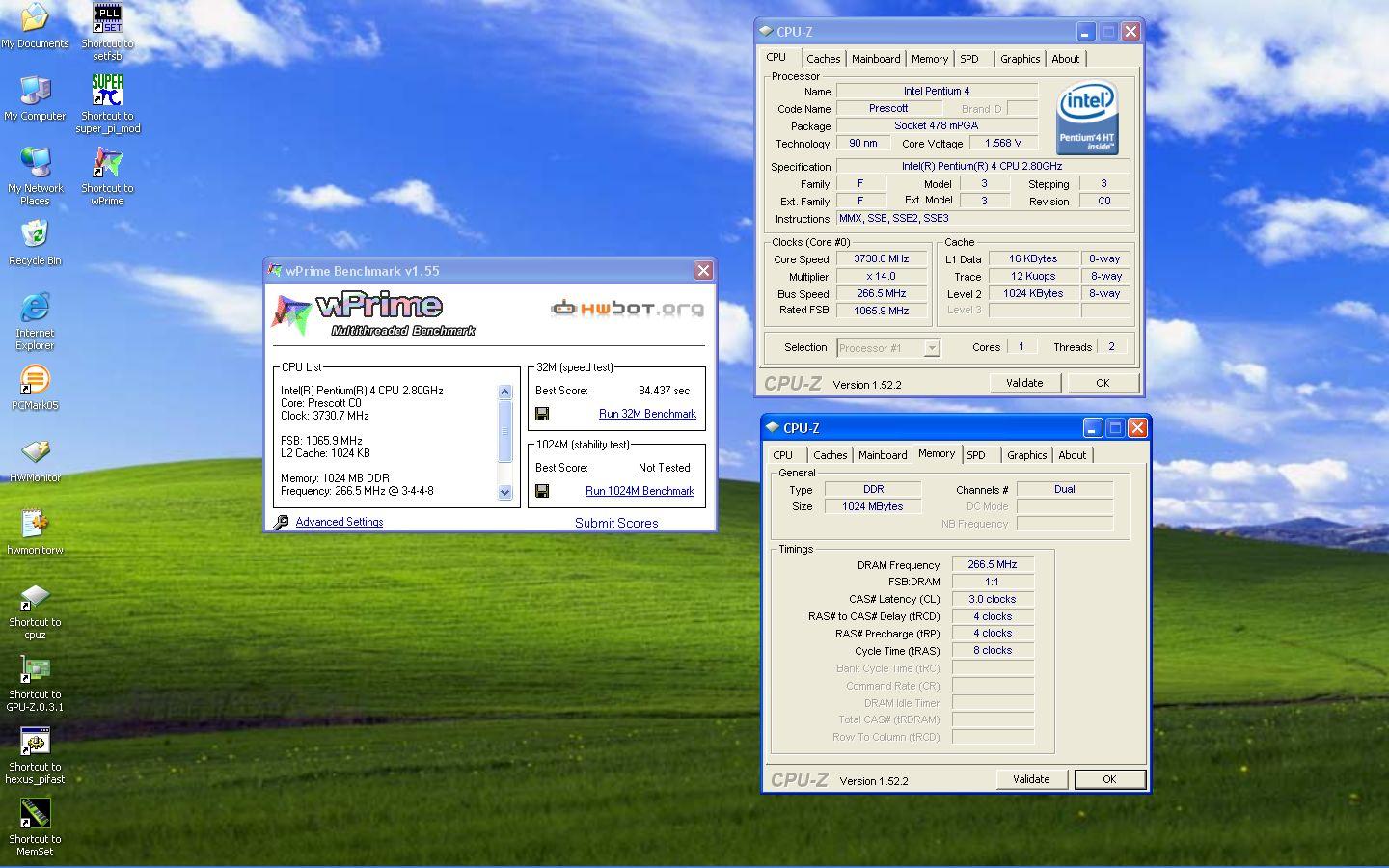Open Memory tab in upper CPU-Z

pos(930,59)
